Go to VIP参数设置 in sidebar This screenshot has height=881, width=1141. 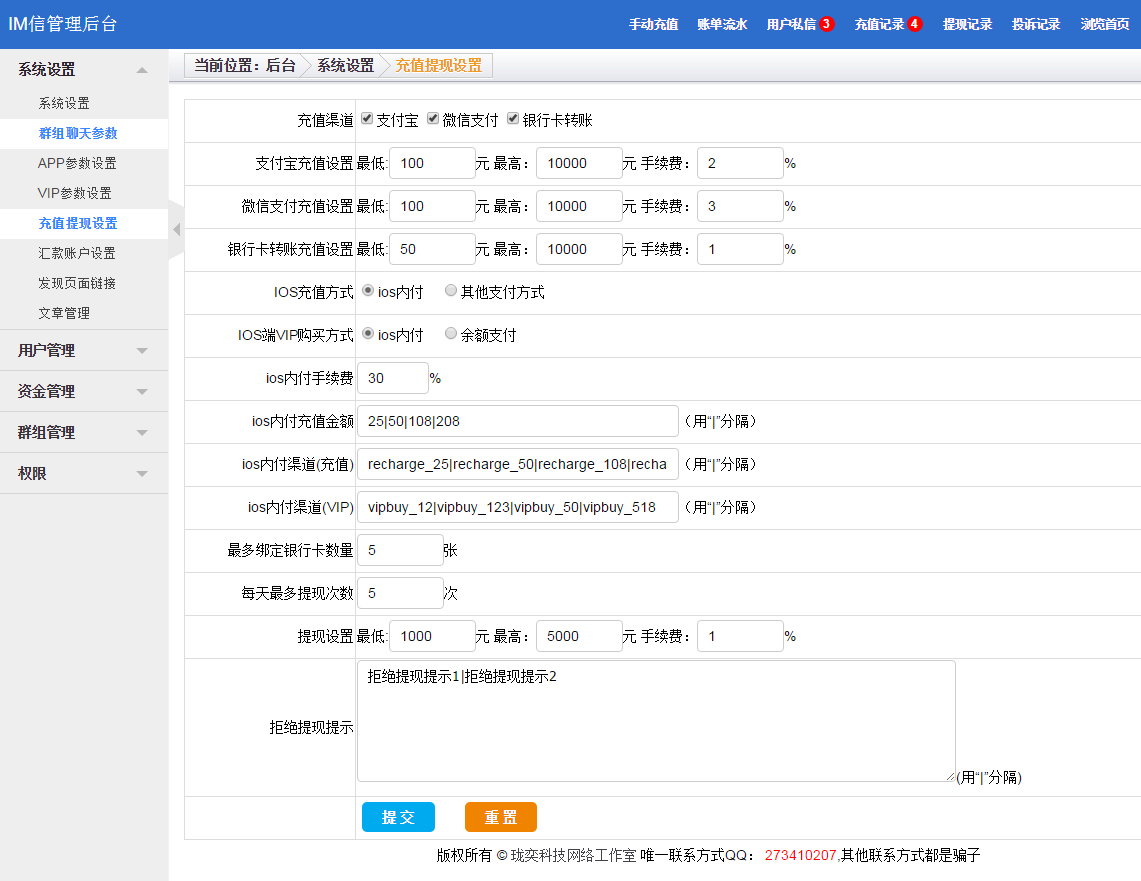75,193
